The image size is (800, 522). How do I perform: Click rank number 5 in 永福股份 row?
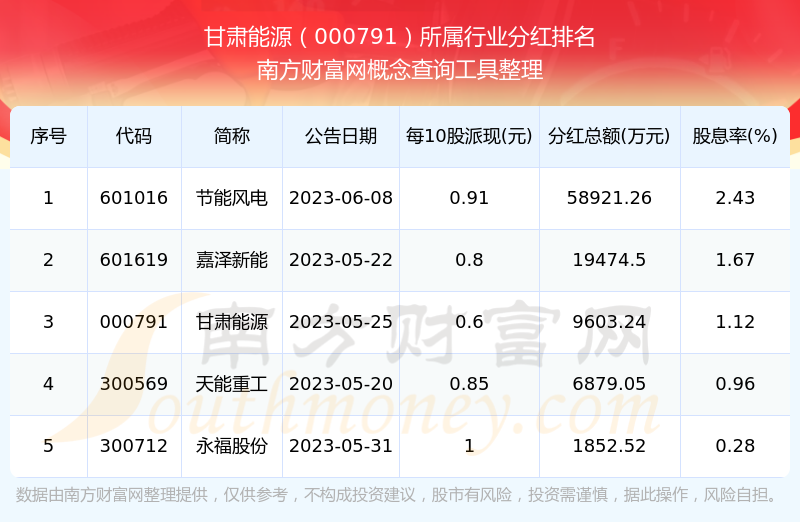point(48,446)
